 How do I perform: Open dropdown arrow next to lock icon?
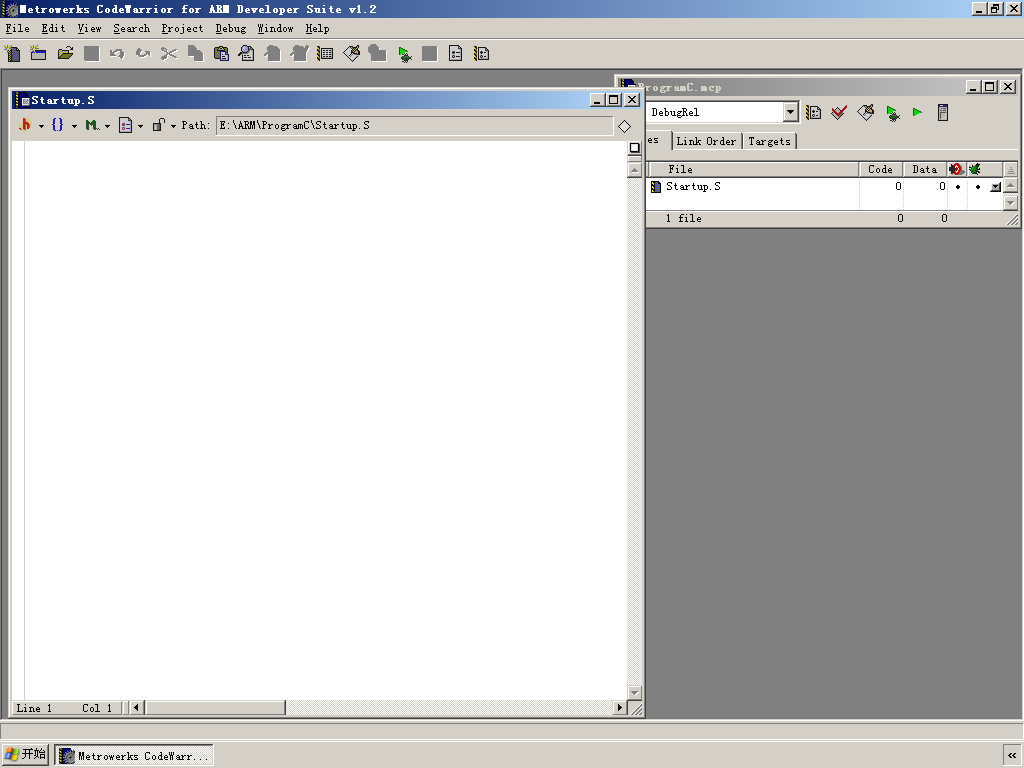tap(174, 126)
